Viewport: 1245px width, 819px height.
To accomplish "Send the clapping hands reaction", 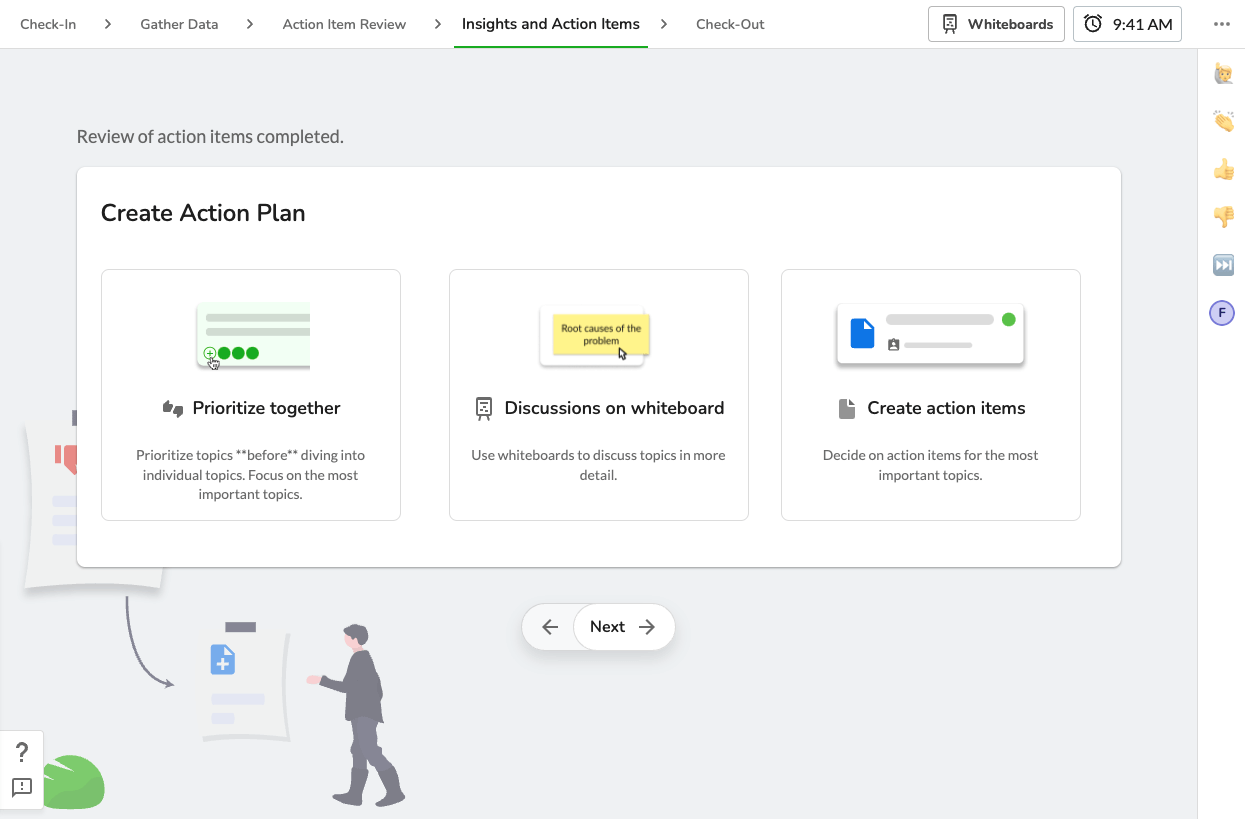I will pyautogui.click(x=1222, y=122).
